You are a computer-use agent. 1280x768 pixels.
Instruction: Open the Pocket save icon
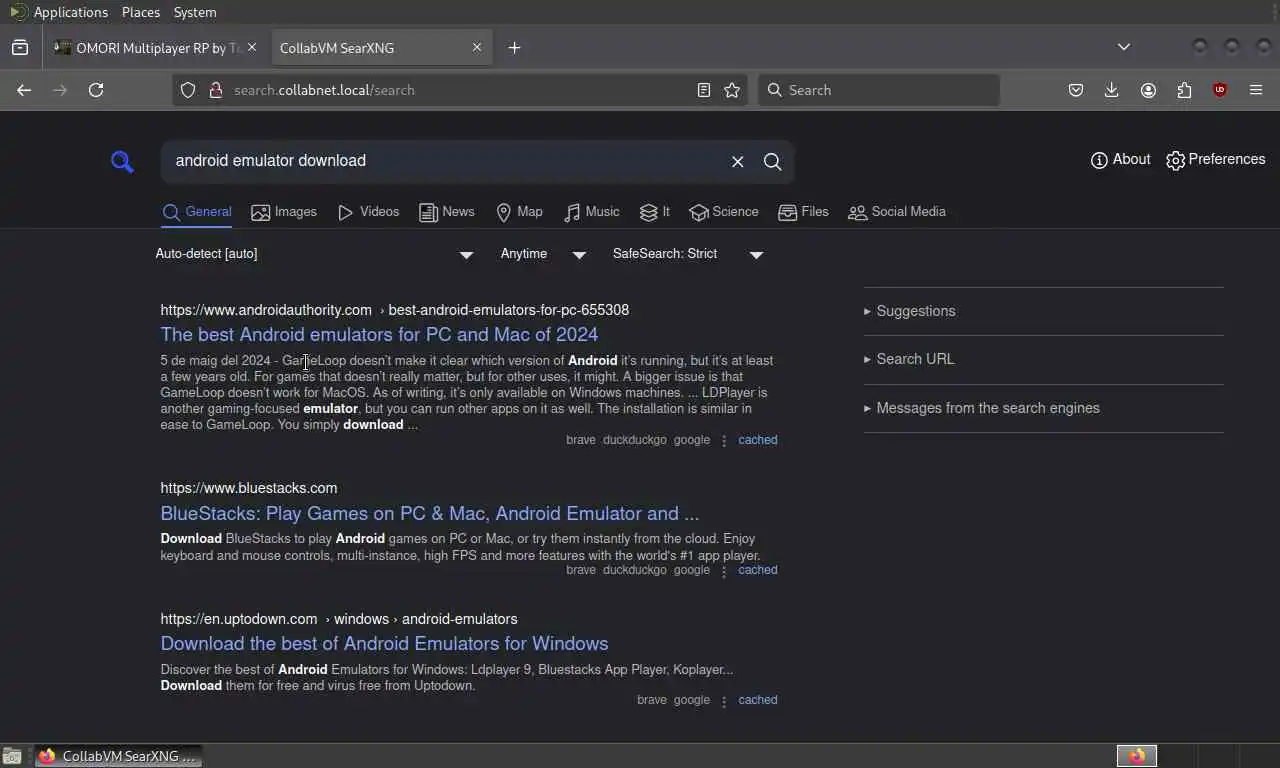1076,90
